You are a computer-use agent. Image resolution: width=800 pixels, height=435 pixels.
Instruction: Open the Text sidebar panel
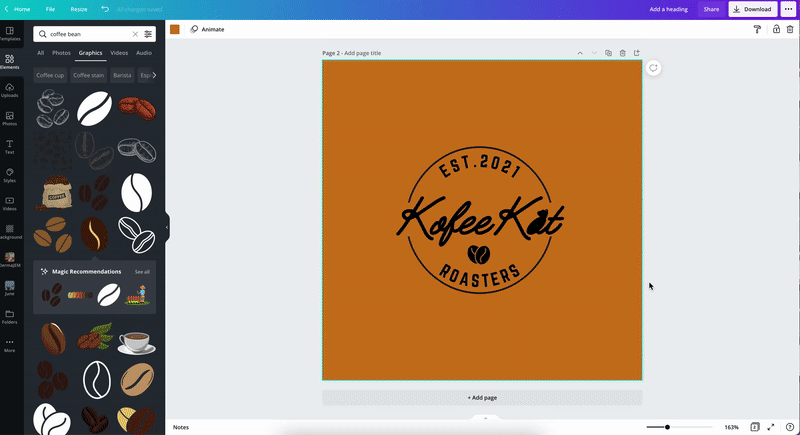pos(10,147)
